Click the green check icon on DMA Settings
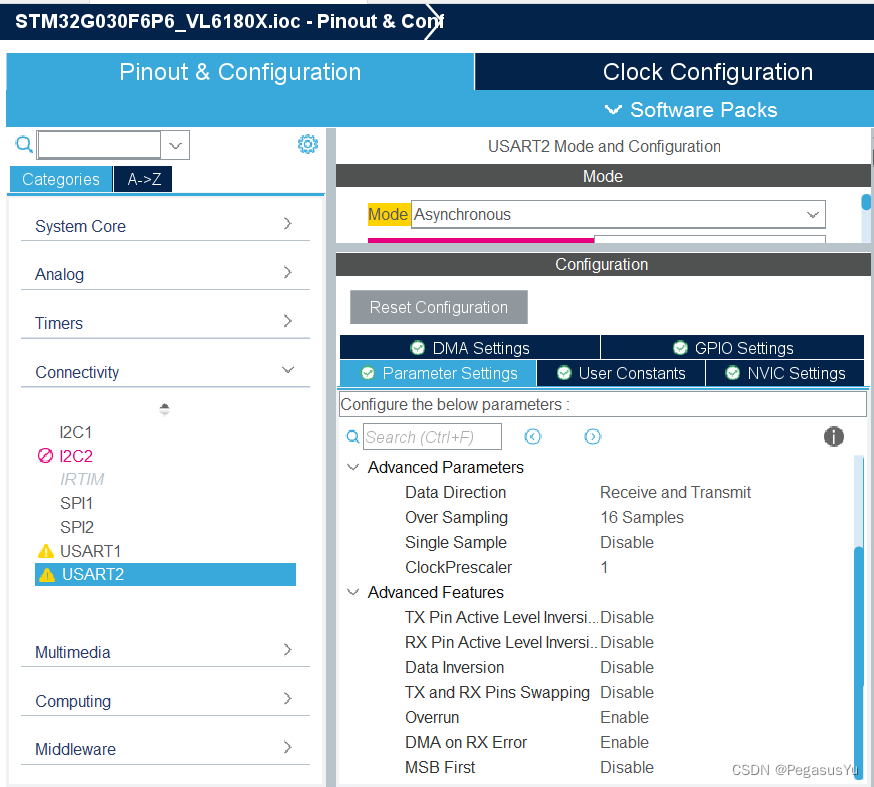874x787 pixels. coord(417,348)
